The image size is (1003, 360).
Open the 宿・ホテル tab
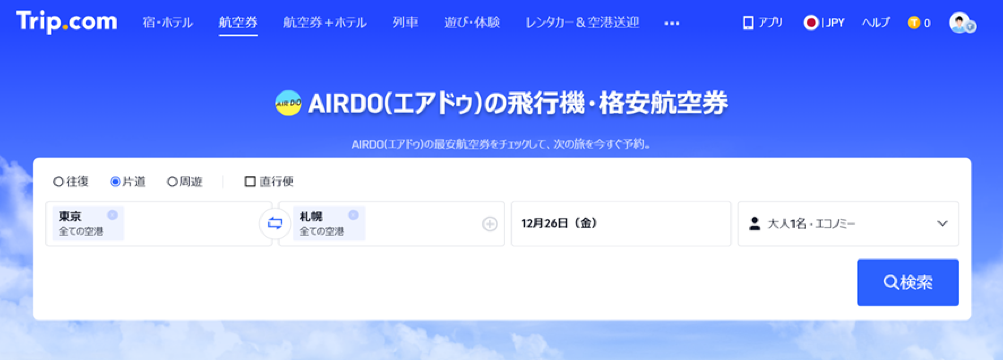click(167, 23)
